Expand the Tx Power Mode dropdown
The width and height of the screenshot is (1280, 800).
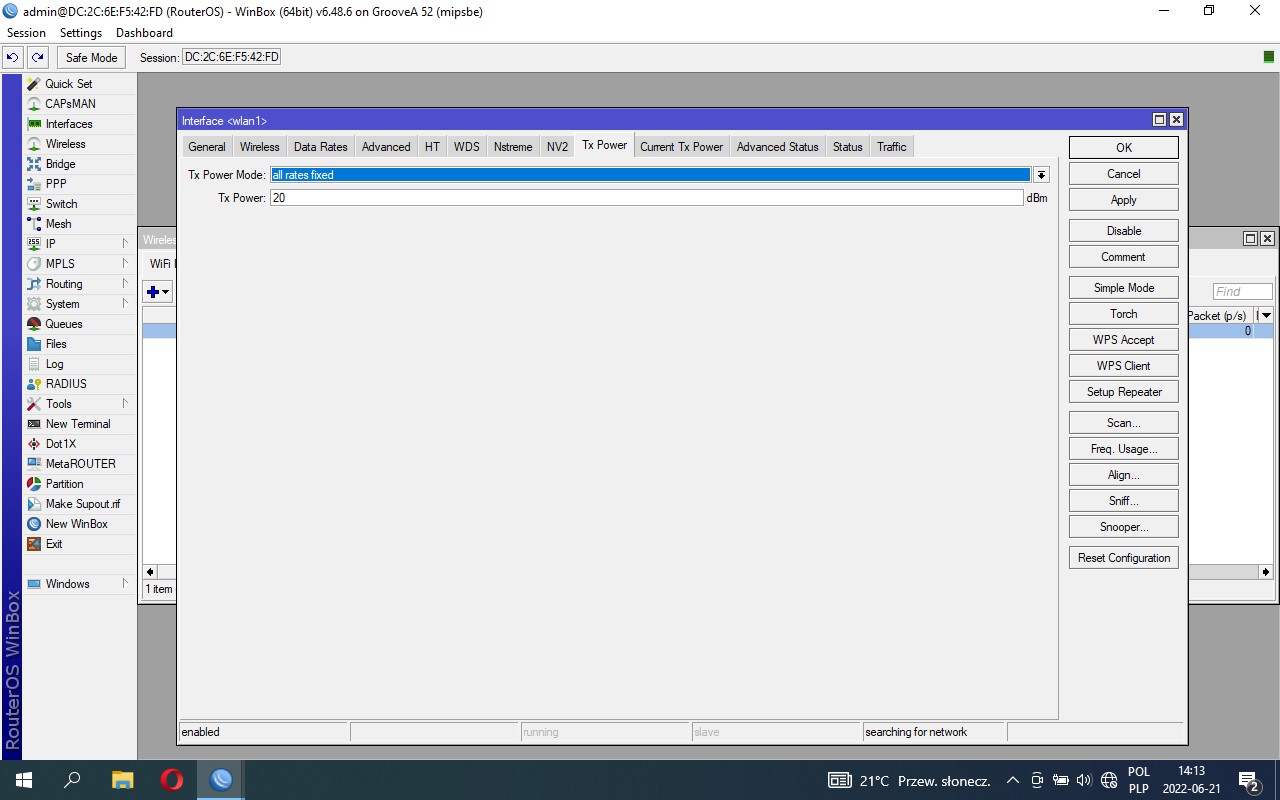click(1041, 175)
